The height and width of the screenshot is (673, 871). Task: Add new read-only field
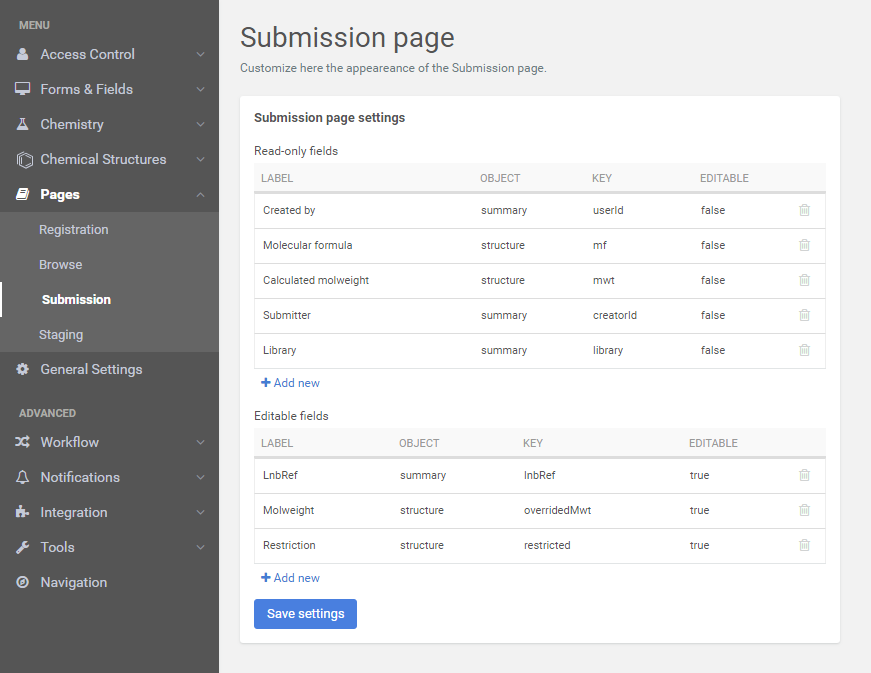click(x=290, y=383)
